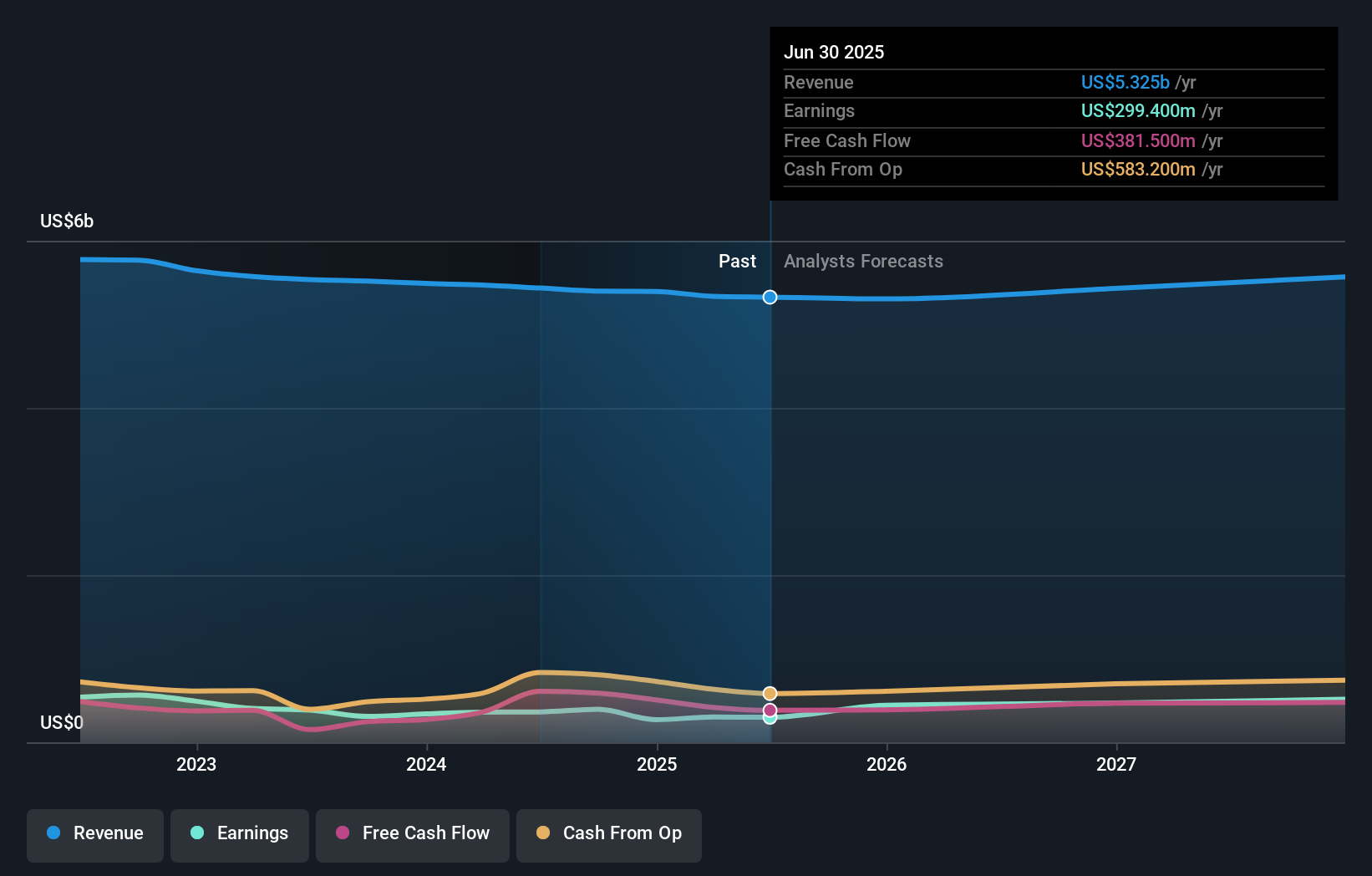Viewport: 1372px width, 876px height.
Task: Toggle the Cash From Op legend button
Action: (609, 835)
